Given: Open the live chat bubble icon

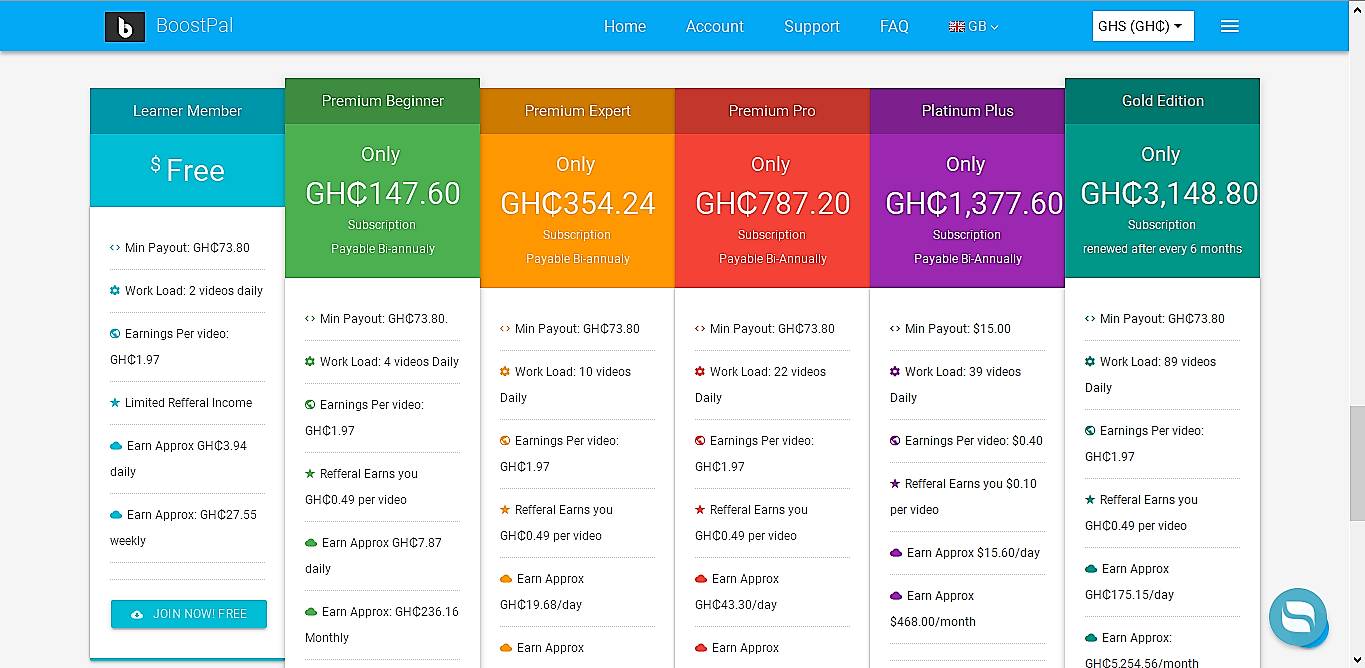Looking at the screenshot, I should [x=1297, y=617].
